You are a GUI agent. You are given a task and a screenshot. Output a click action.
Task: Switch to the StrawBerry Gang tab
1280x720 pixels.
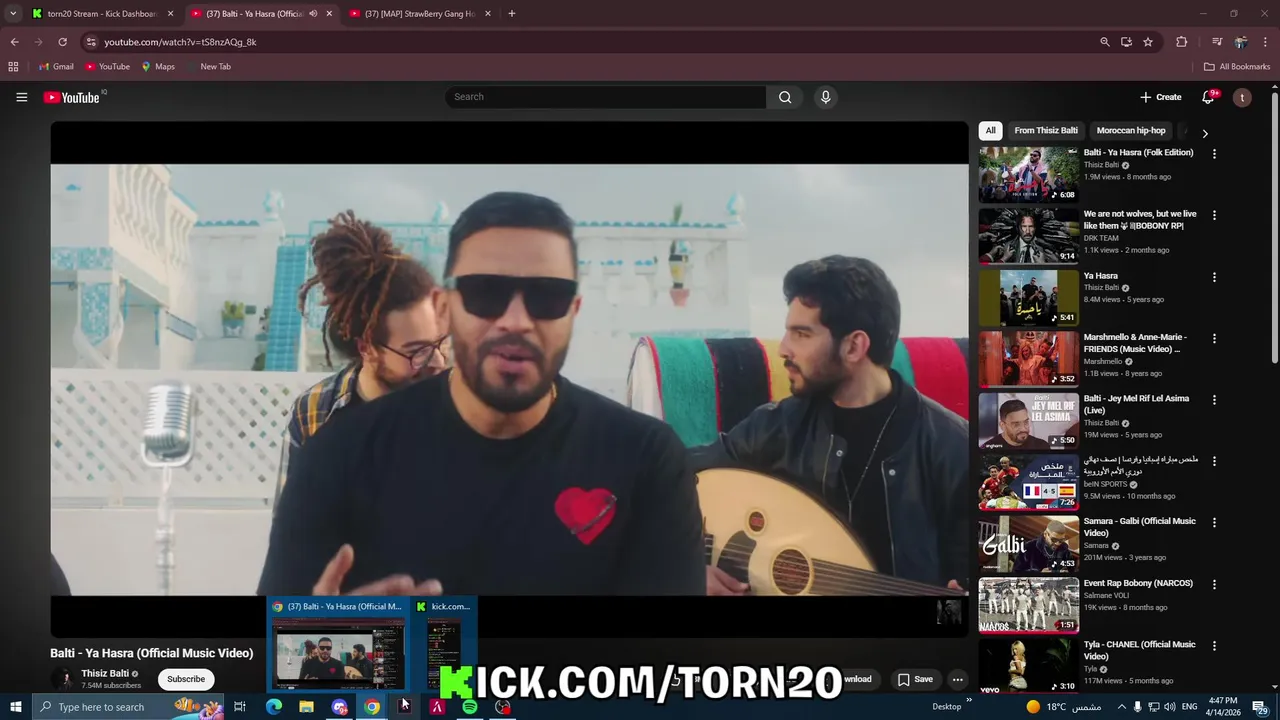coord(420,14)
